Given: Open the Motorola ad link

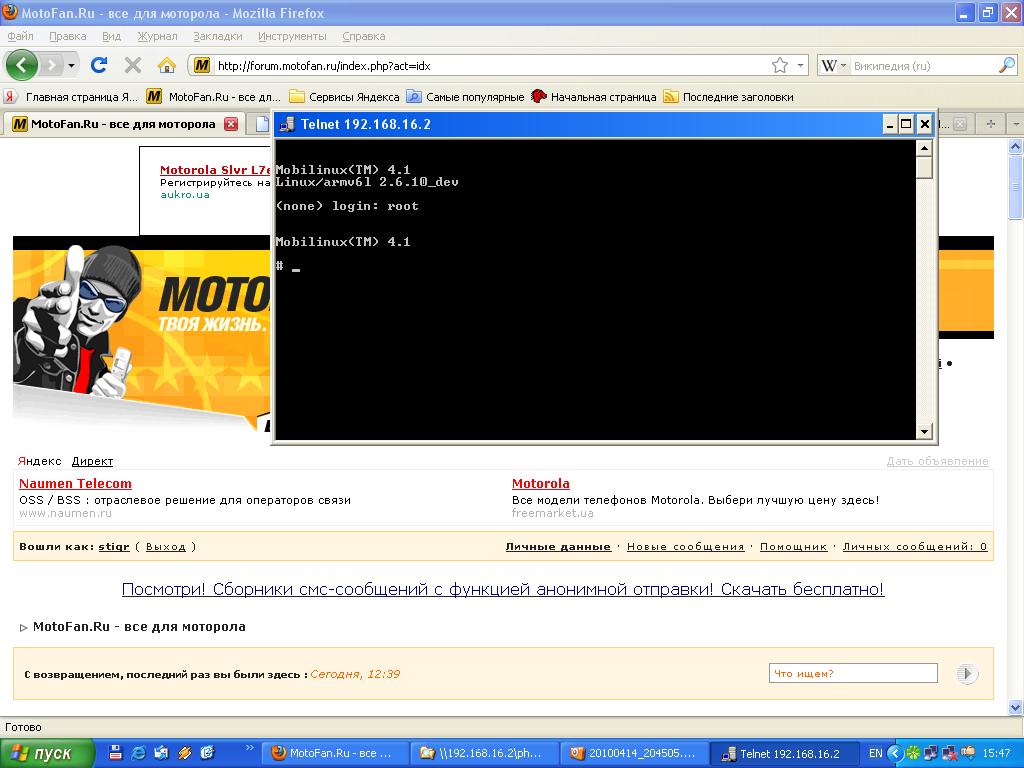Looking at the screenshot, I should click(x=541, y=483).
